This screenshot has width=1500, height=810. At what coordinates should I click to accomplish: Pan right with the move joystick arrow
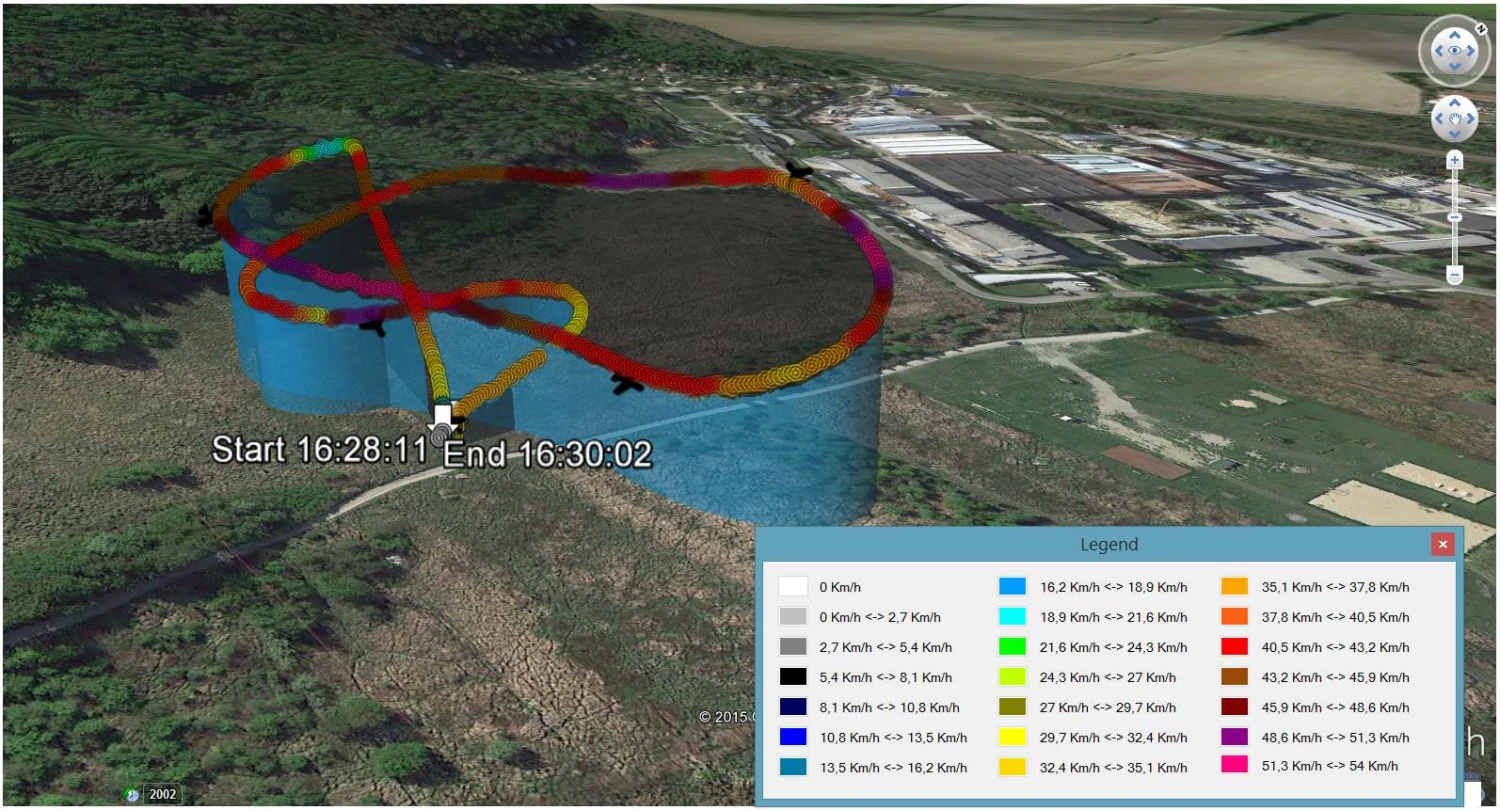pyautogui.click(x=1471, y=120)
